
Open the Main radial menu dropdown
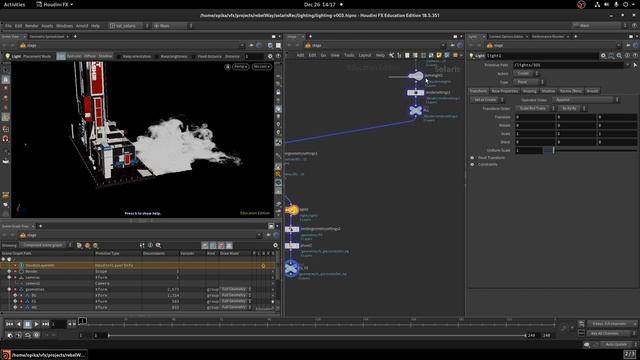172,26
